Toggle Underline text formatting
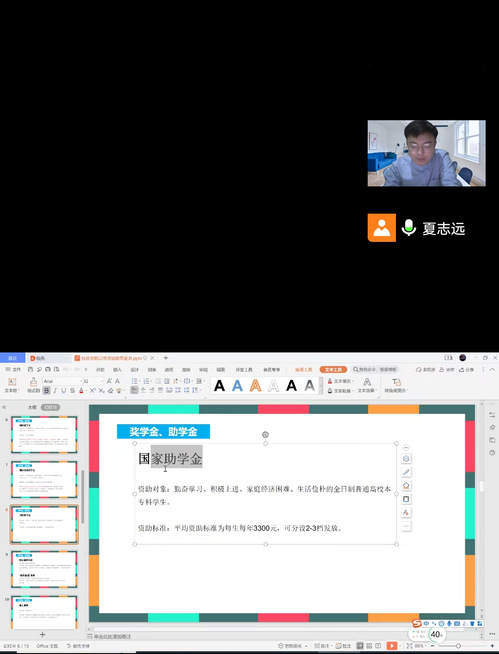 pos(63,391)
